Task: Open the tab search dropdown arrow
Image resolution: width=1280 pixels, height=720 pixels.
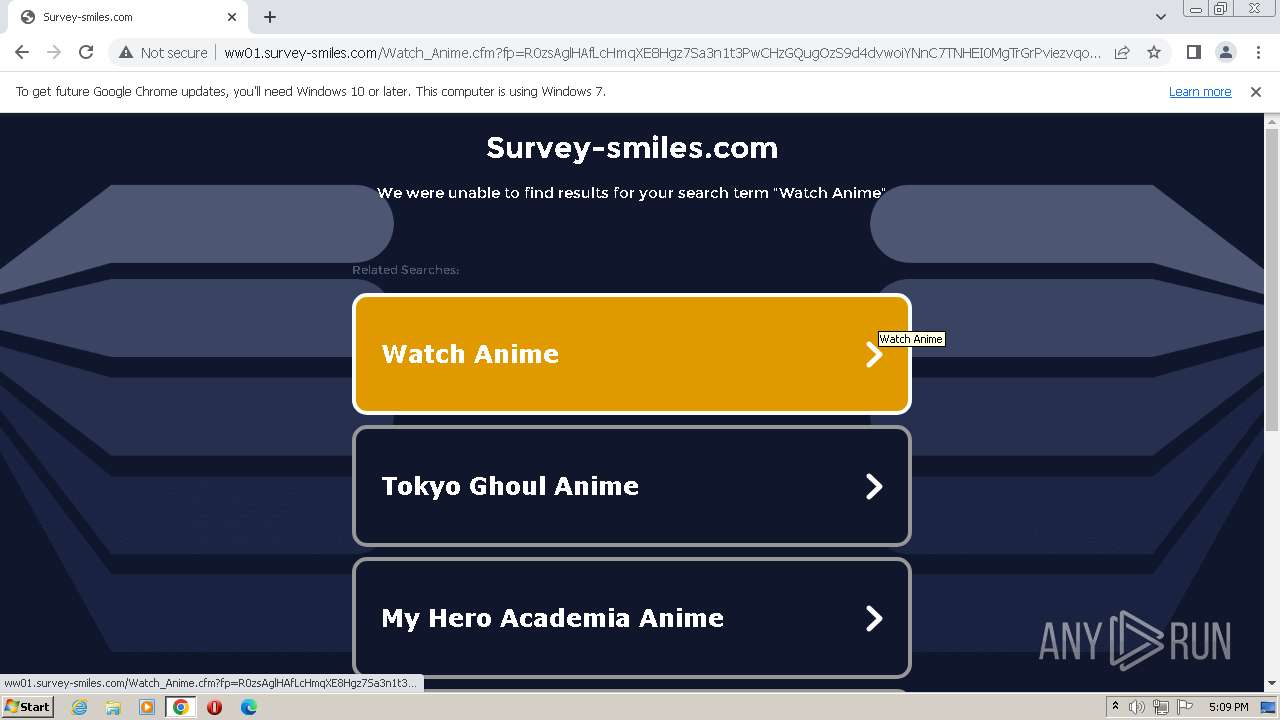Action: pyautogui.click(x=1161, y=17)
